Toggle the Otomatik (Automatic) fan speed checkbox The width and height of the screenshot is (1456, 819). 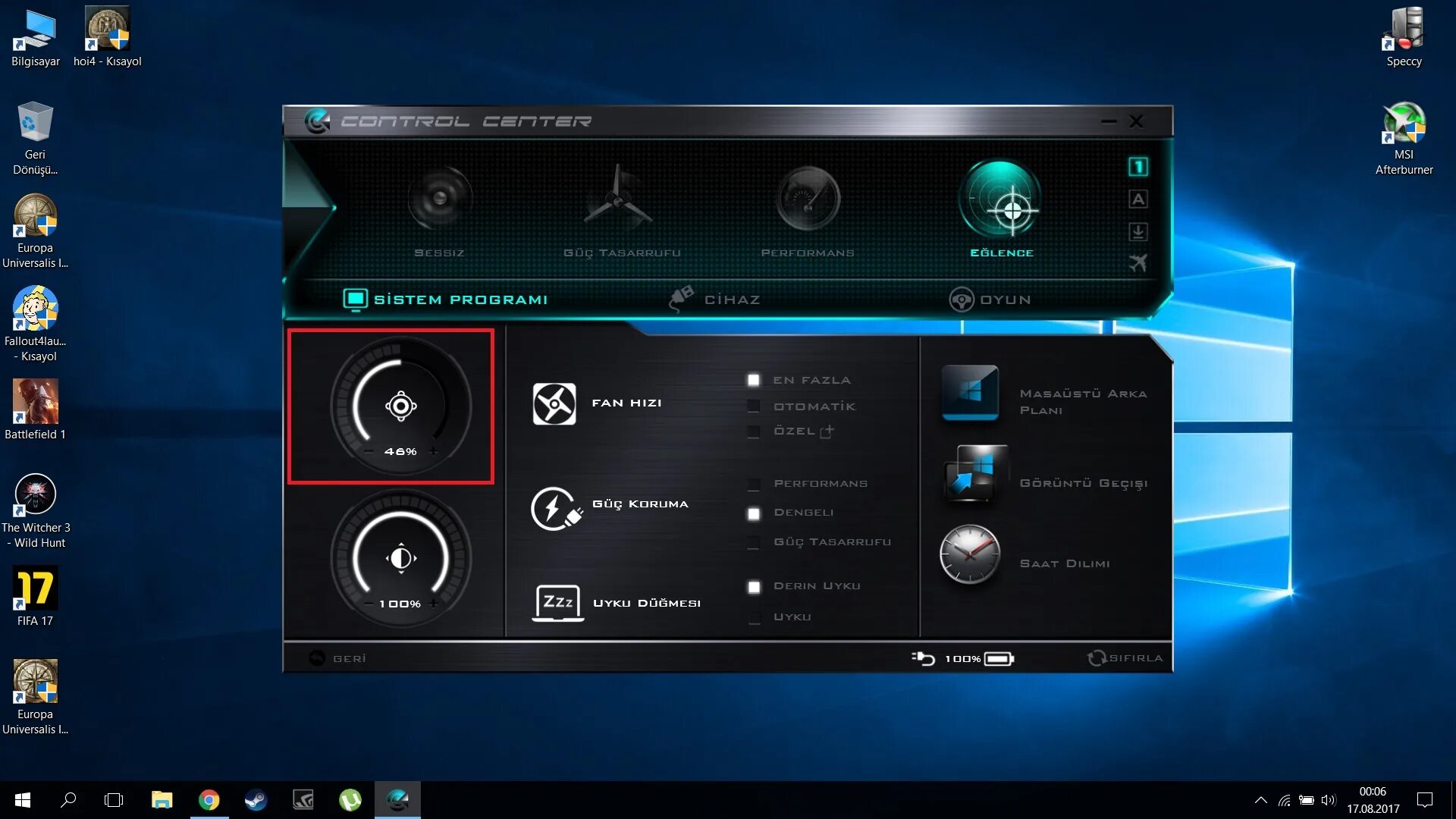(x=753, y=404)
